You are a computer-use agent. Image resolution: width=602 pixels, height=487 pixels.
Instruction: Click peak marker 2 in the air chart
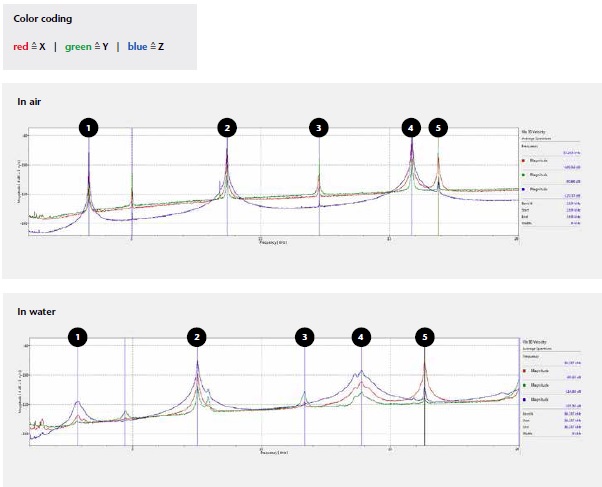[x=227, y=128]
